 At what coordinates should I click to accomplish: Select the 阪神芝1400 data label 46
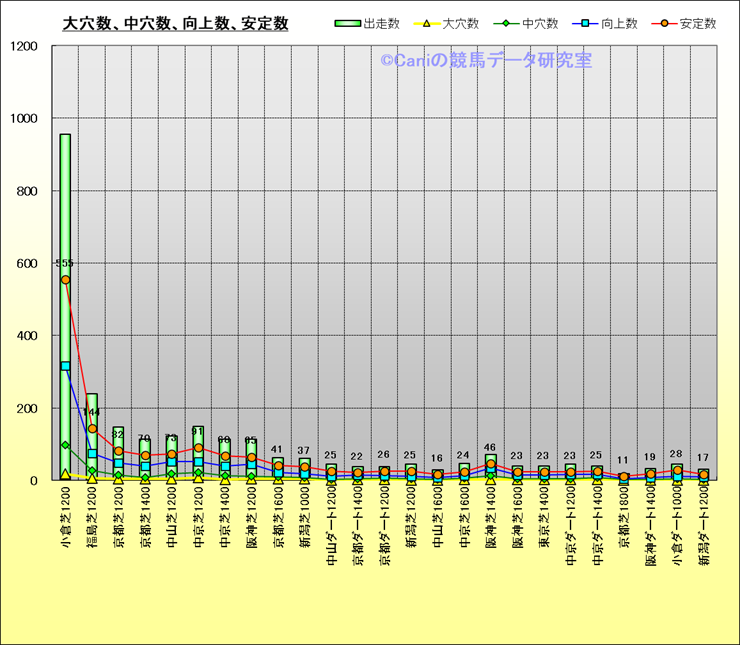(490, 448)
